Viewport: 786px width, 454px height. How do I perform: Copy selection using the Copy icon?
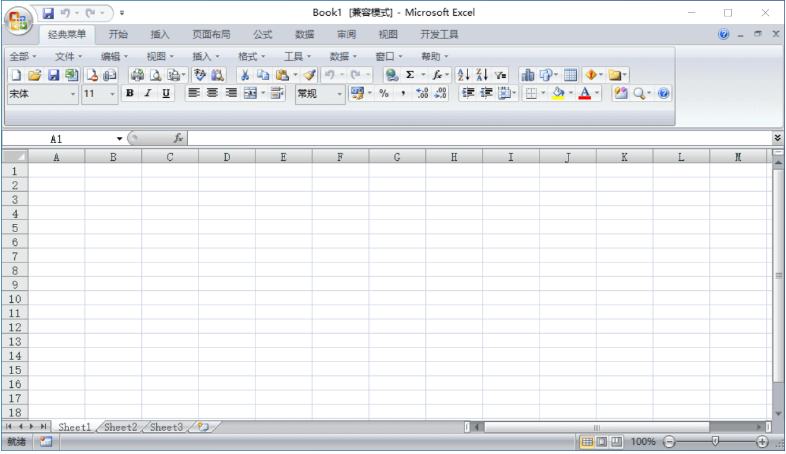263,75
